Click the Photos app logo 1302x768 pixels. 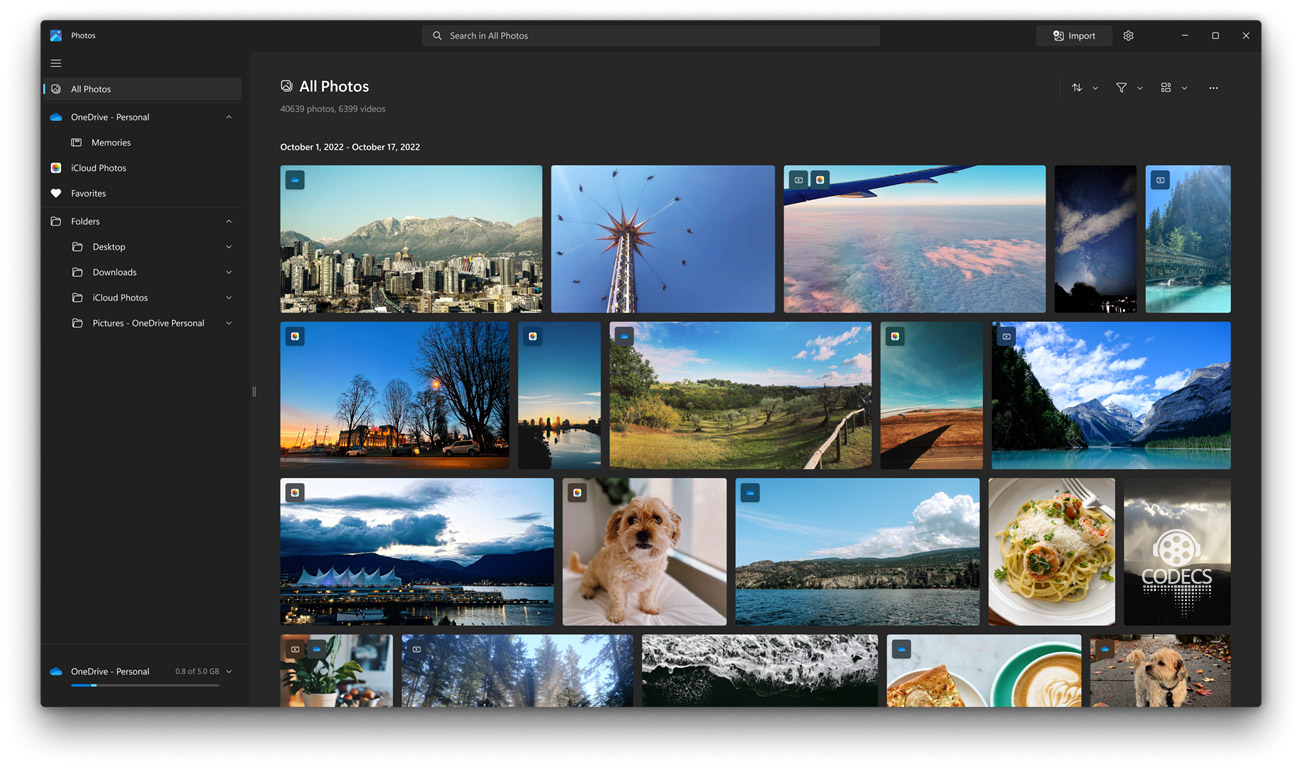56,35
